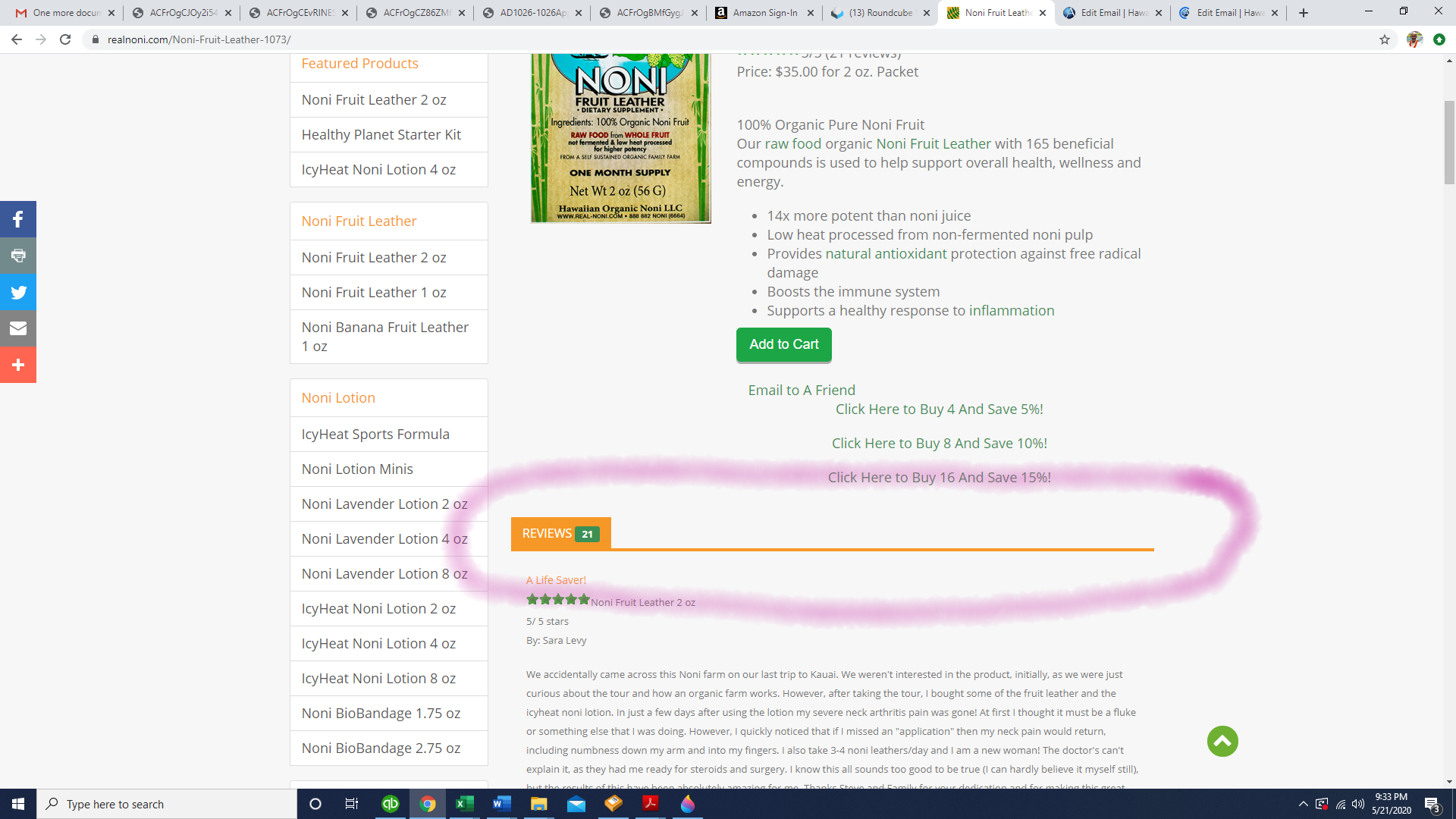Click the print sidebar icon
Image resolution: width=1456 pixels, height=819 pixels.
(18, 256)
